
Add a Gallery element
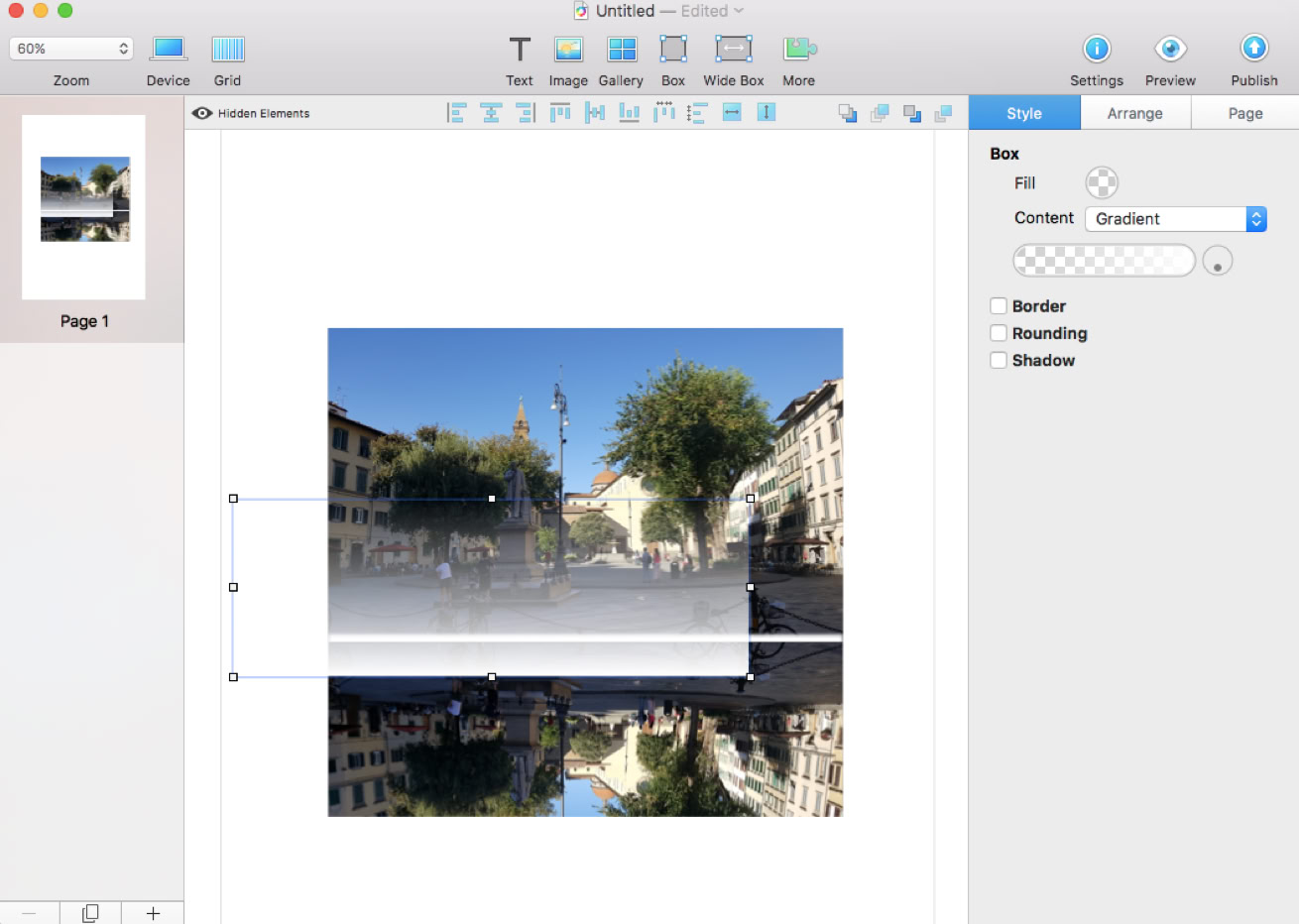pos(622,50)
